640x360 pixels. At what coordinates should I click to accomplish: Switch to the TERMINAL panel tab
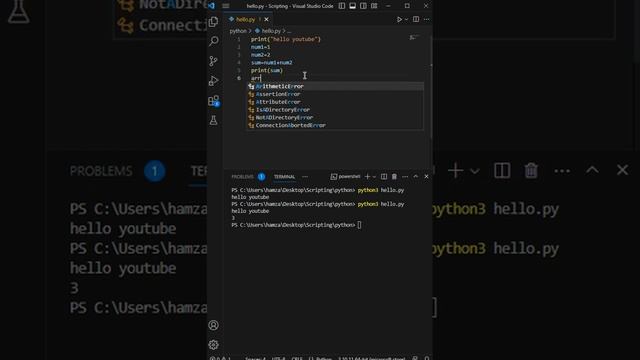(284, 177)
